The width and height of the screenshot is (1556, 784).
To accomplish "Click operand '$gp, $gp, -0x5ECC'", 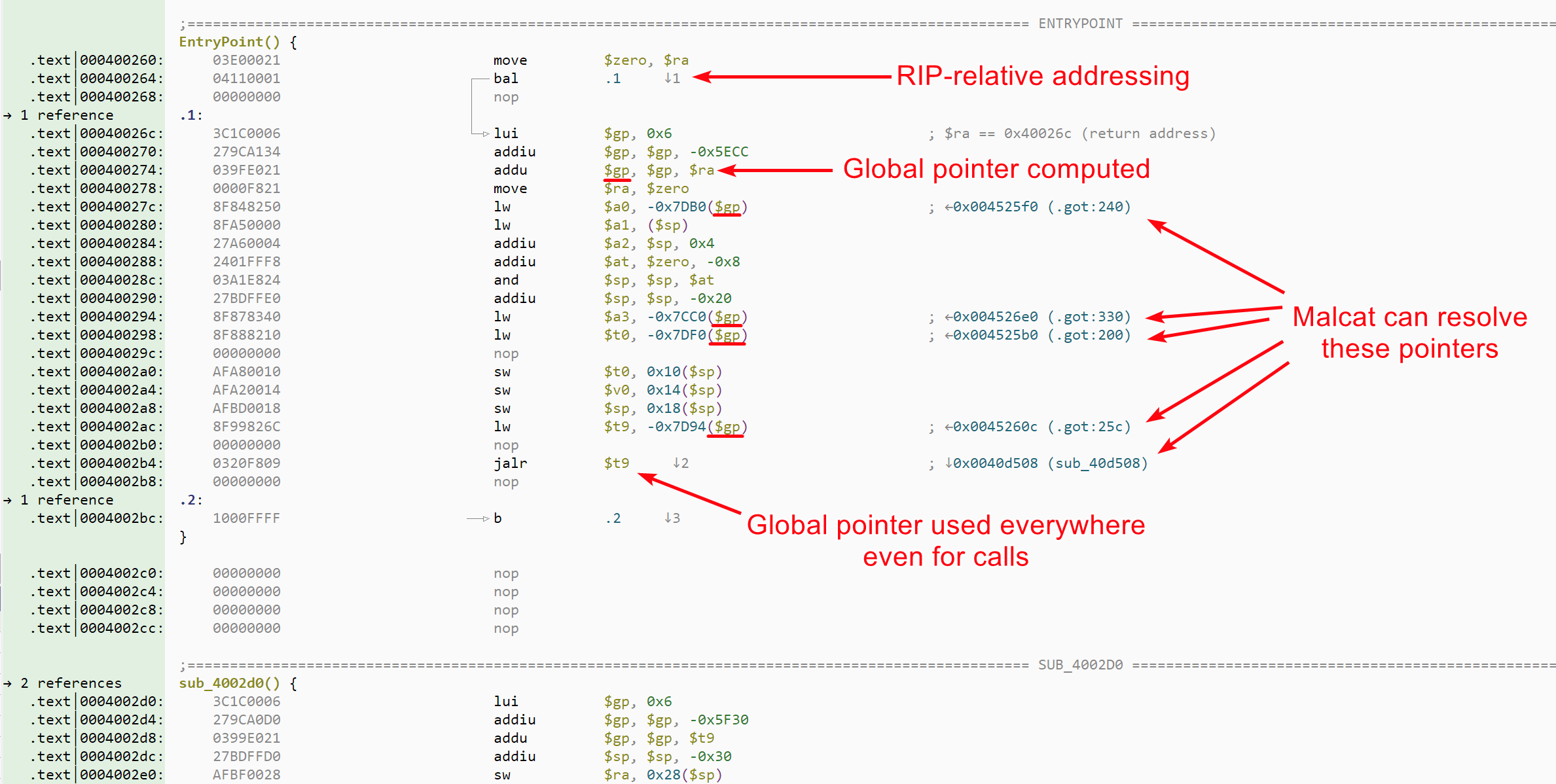I will click(676, 152).
